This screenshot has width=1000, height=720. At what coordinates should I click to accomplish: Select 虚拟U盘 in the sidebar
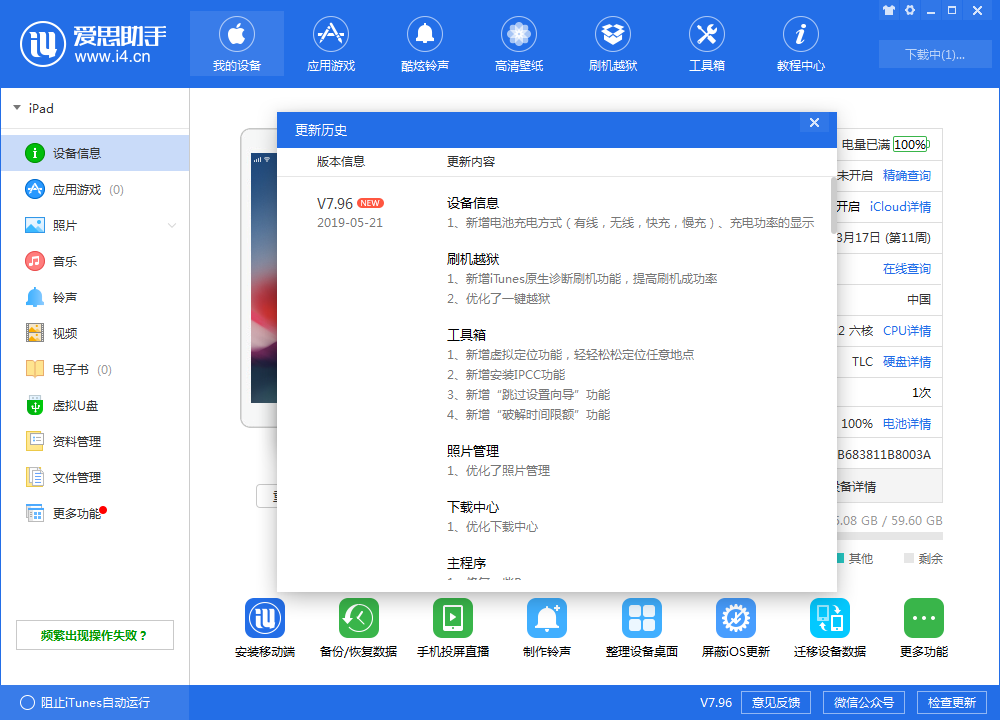[x=95, y=406]
